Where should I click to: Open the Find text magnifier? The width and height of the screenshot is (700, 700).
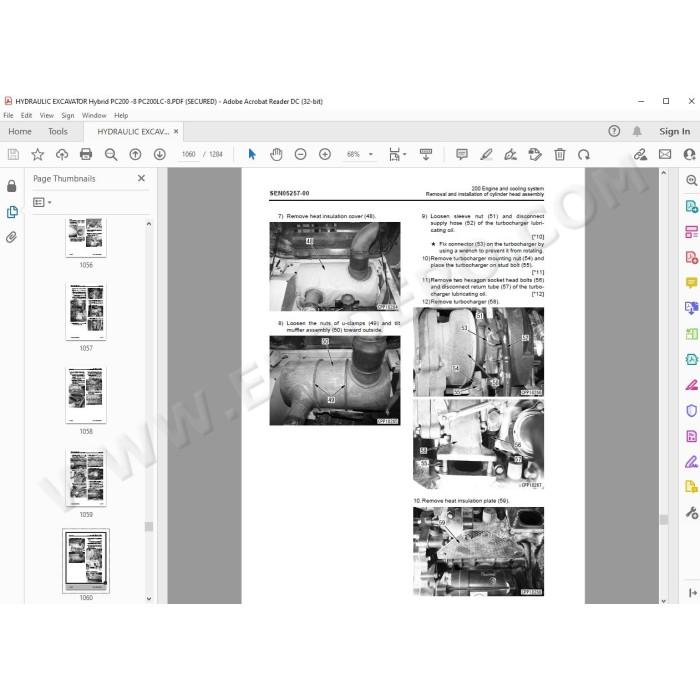click(x=111, y=154)
